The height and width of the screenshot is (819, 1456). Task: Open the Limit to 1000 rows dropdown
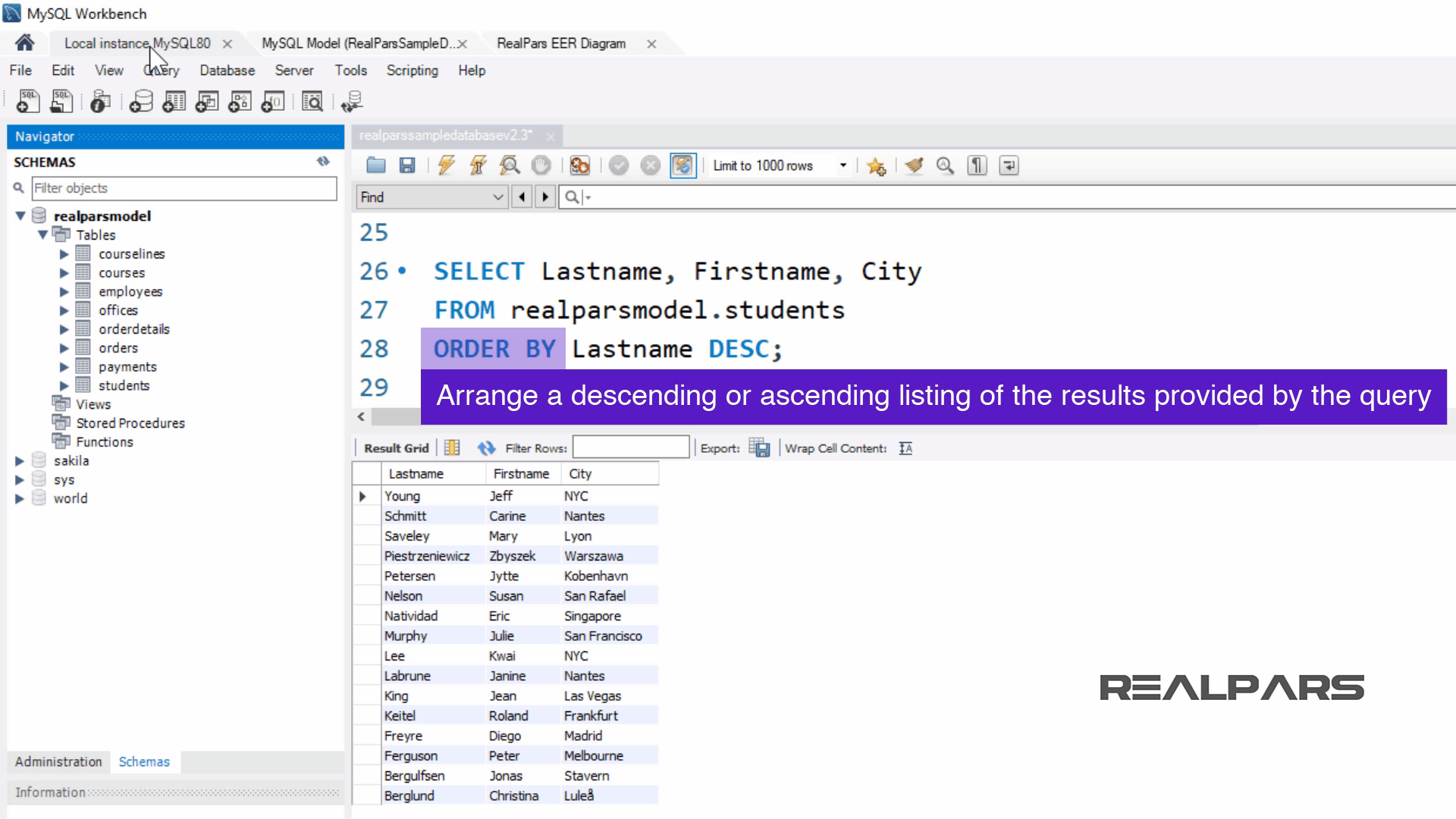(843, 165)
